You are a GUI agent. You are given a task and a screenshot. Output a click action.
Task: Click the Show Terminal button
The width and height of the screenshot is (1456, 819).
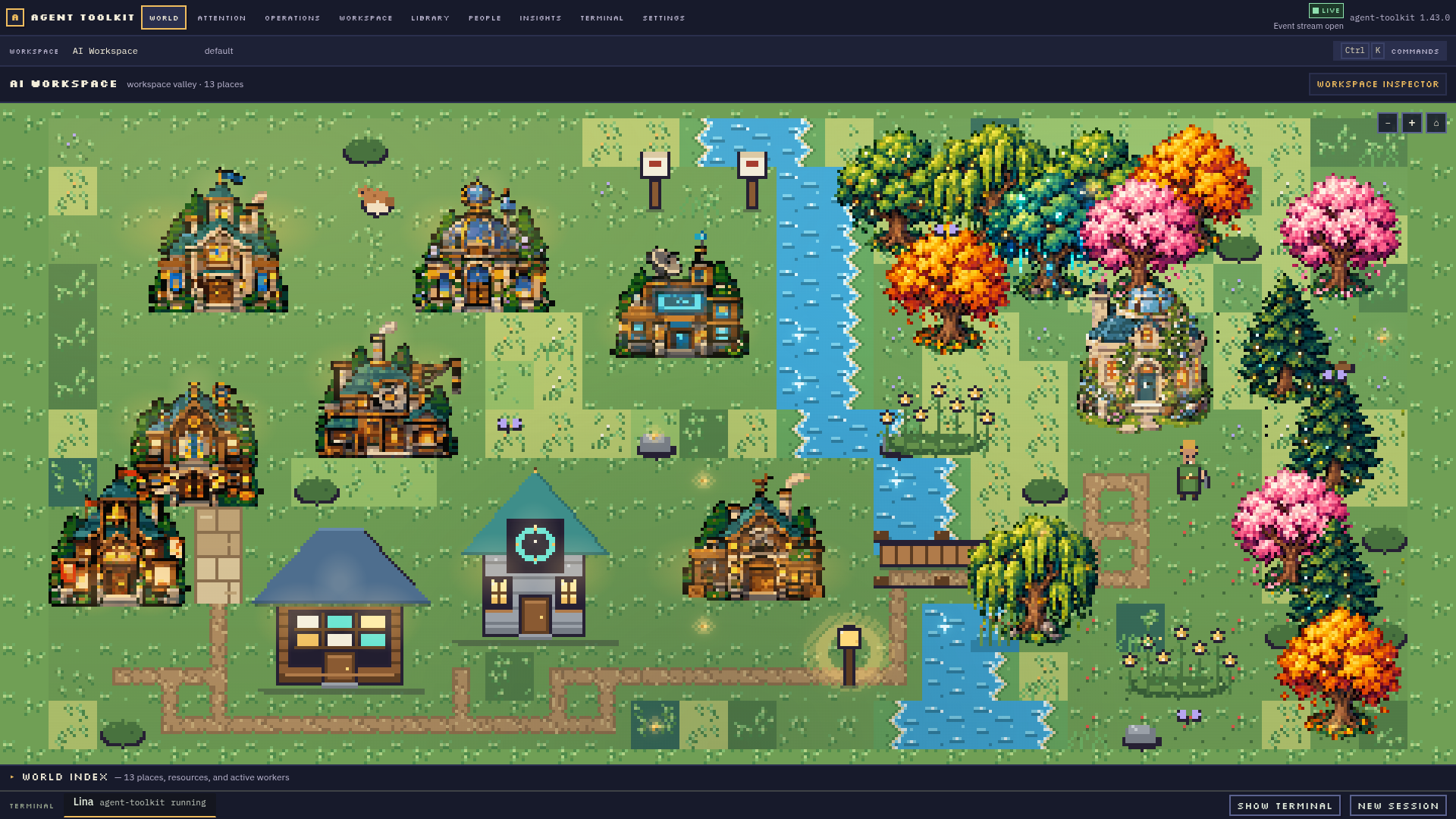[x=1285, y=805]
